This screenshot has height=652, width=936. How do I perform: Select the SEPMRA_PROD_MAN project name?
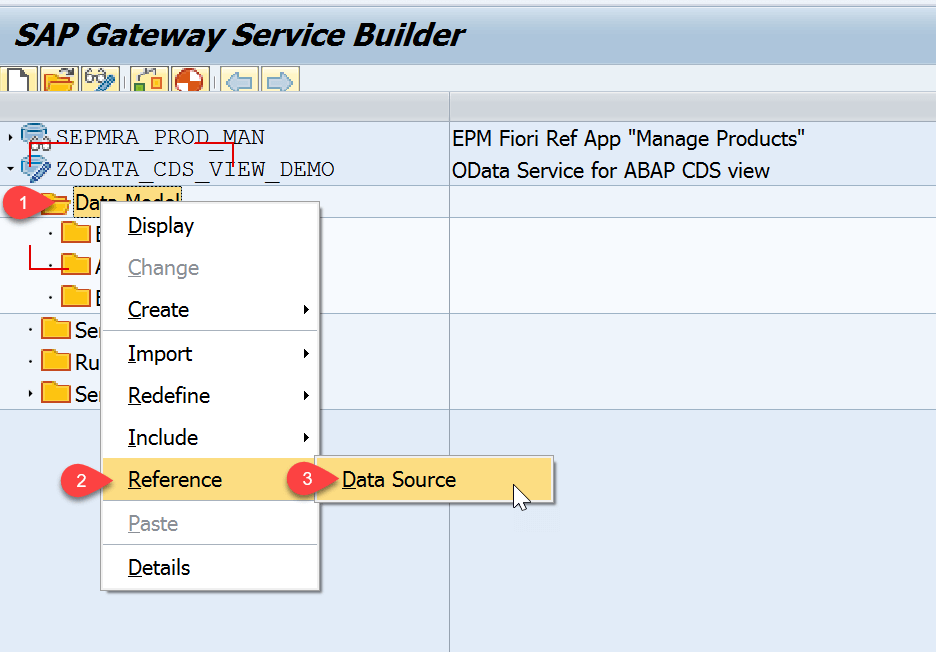pyautogui.click(x=160, y=137)
